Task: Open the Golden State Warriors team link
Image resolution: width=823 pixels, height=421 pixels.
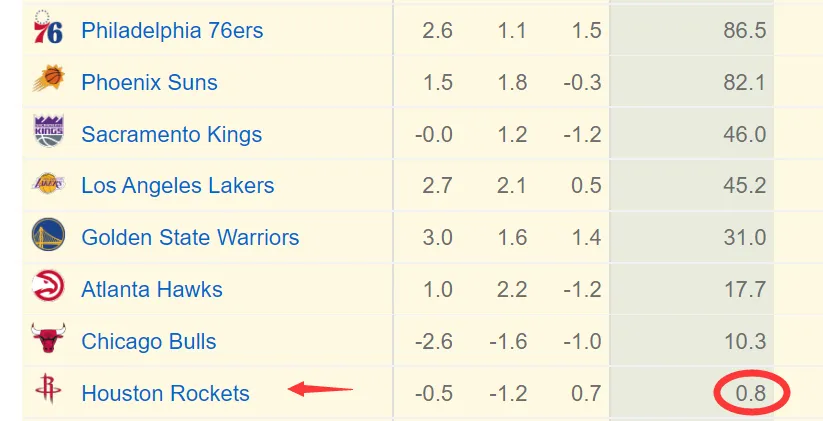Action: [190, 237]
